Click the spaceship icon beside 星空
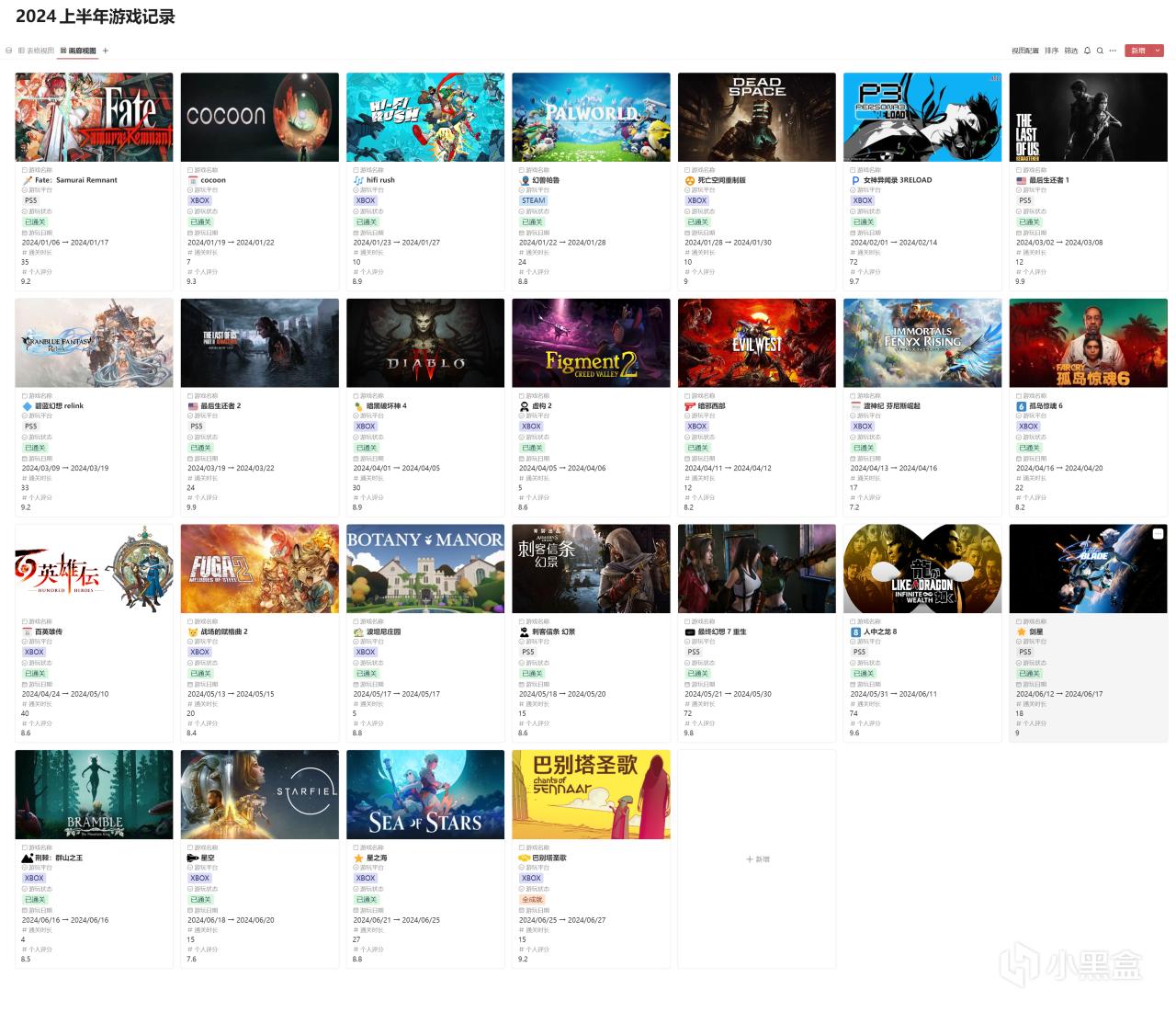This screenshot has height=1012, width=1176. pos(193,858)
